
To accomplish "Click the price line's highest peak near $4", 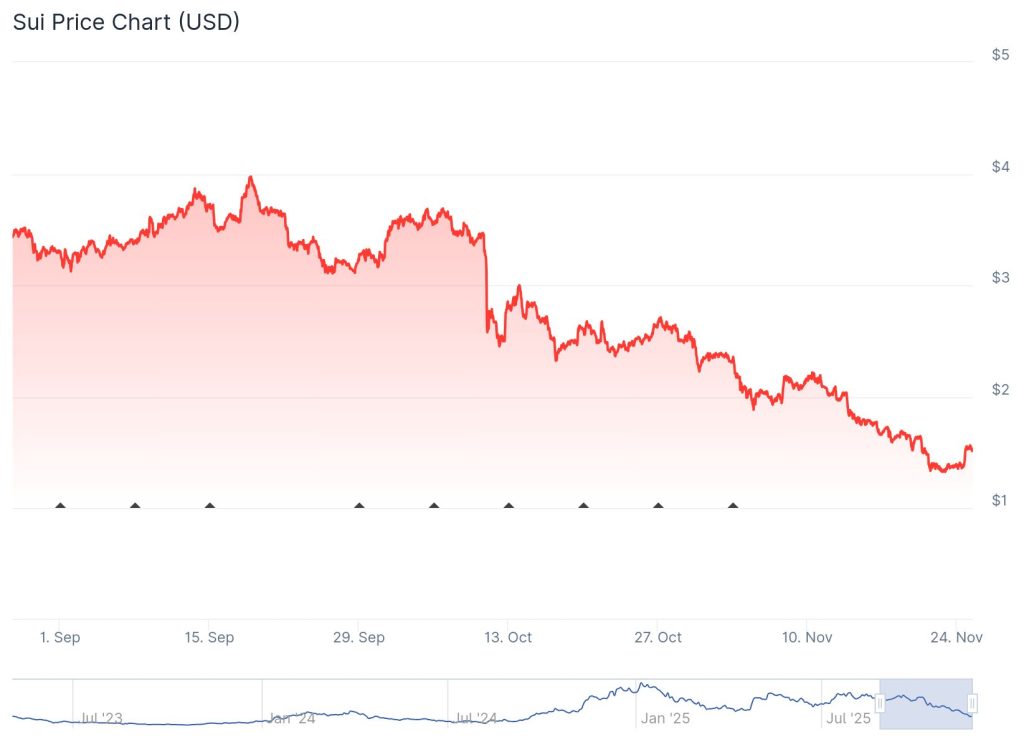I will pos(250,178).
